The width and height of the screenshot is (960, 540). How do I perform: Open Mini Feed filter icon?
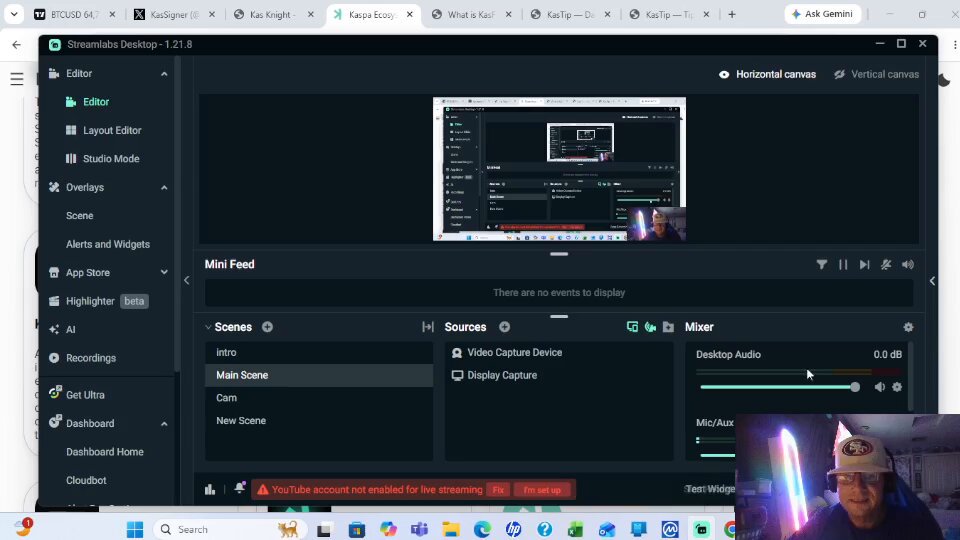click(x=822, y=264)
